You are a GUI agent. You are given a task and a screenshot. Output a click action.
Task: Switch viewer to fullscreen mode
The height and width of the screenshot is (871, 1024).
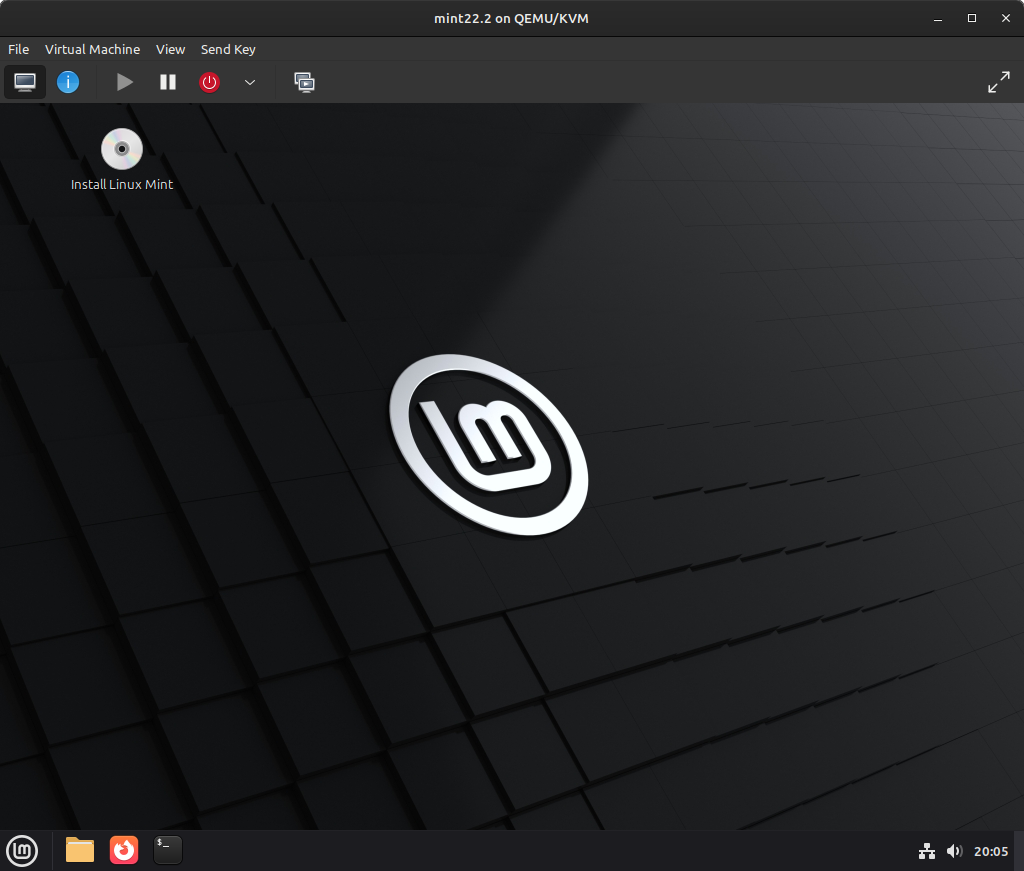tap(999, 82)
